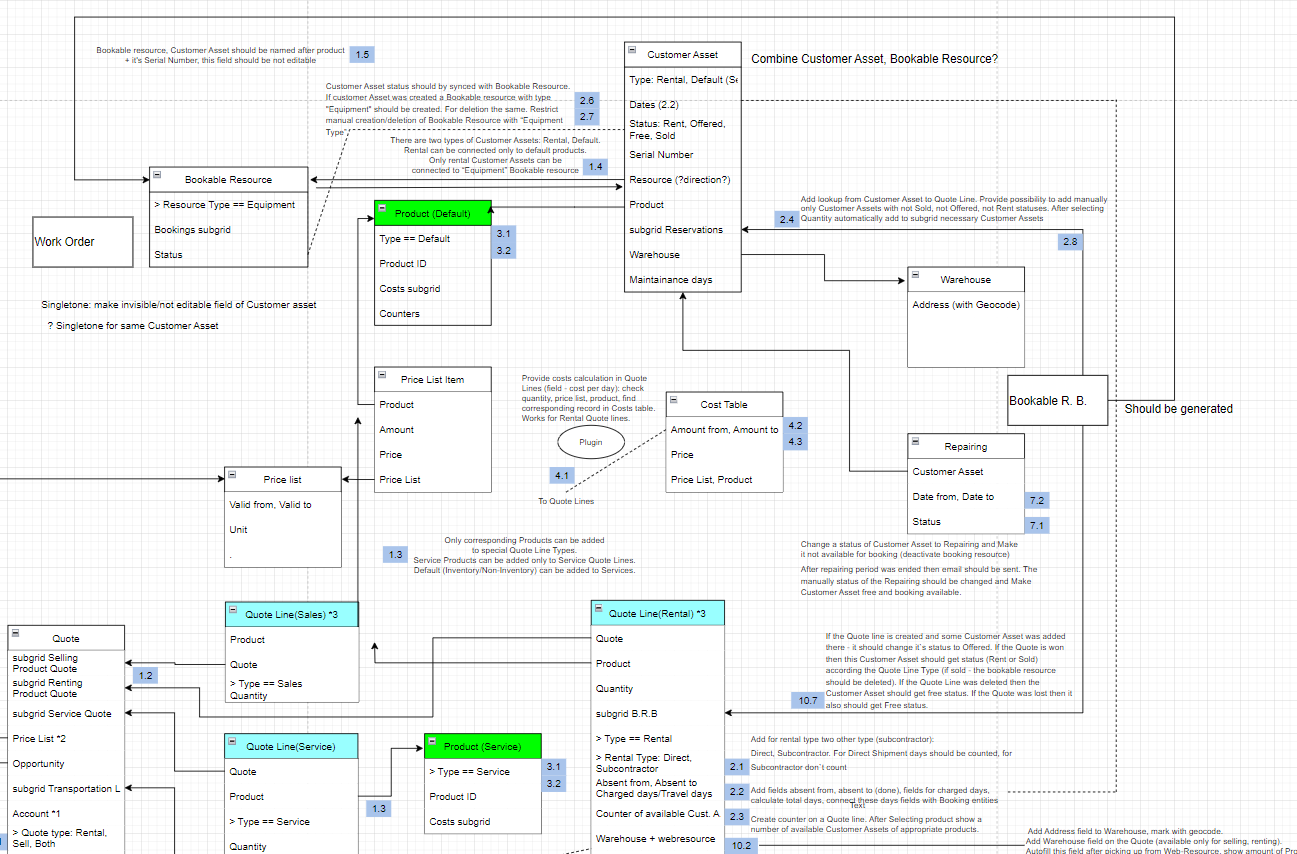This screenshot has height=854, width=1297.
Task: Select 'Status' row in Bookable Resource
Action: (x=229, y=255)
